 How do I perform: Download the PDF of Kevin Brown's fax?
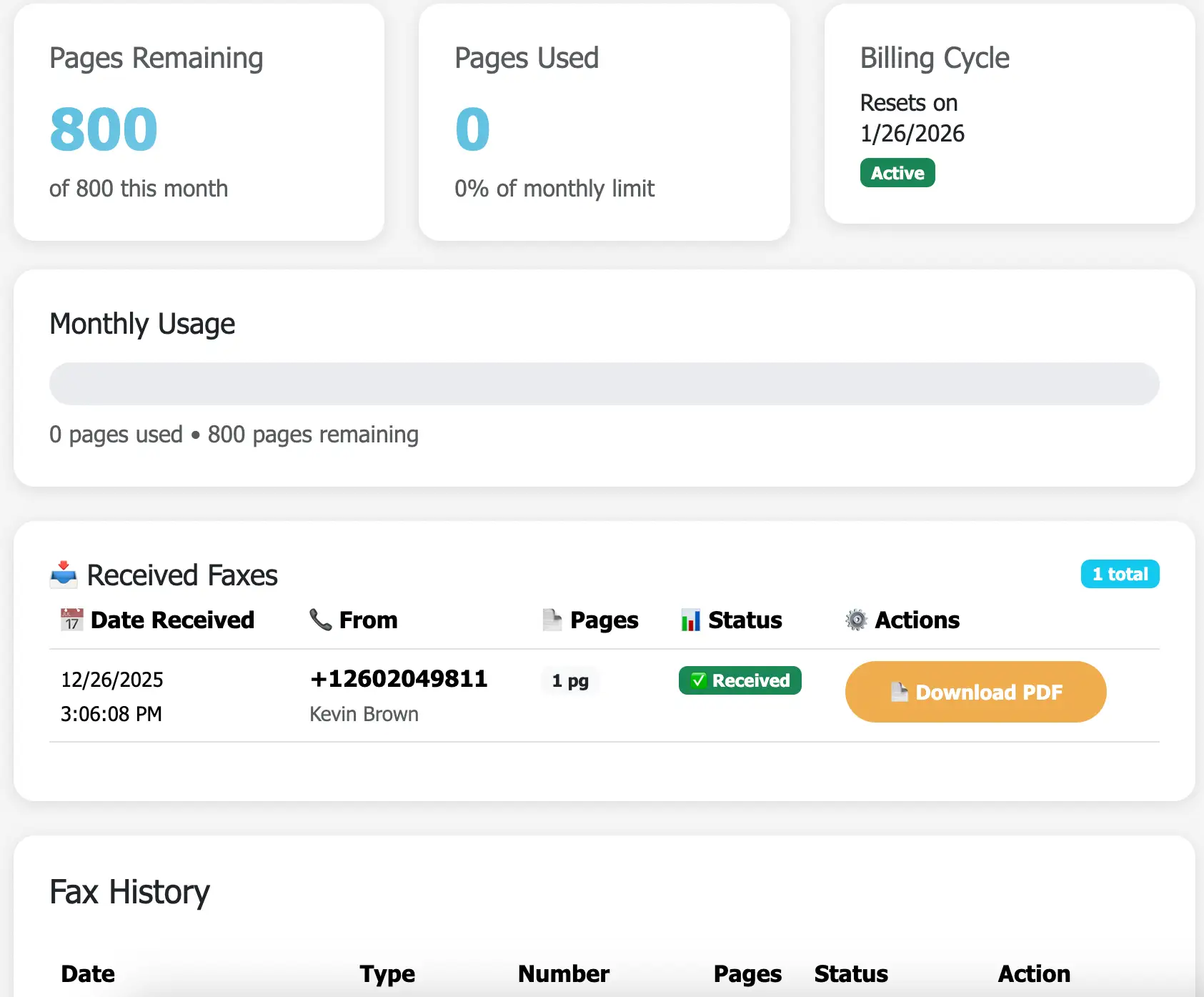pyautogui.click(x=975, y=692)
